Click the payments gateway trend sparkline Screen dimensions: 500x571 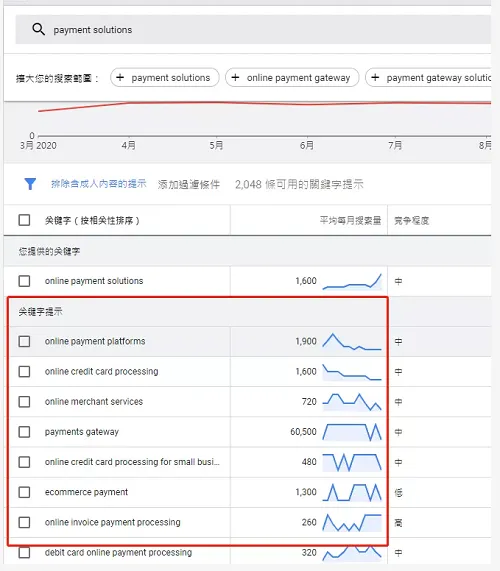352,432
